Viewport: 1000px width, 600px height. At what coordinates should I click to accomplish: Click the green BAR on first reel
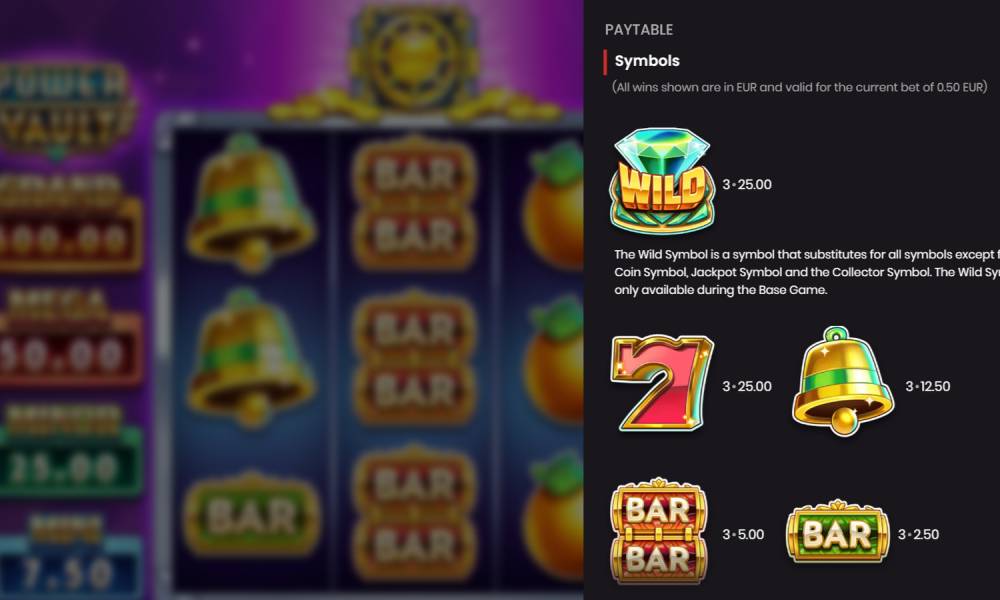[252, 515]
